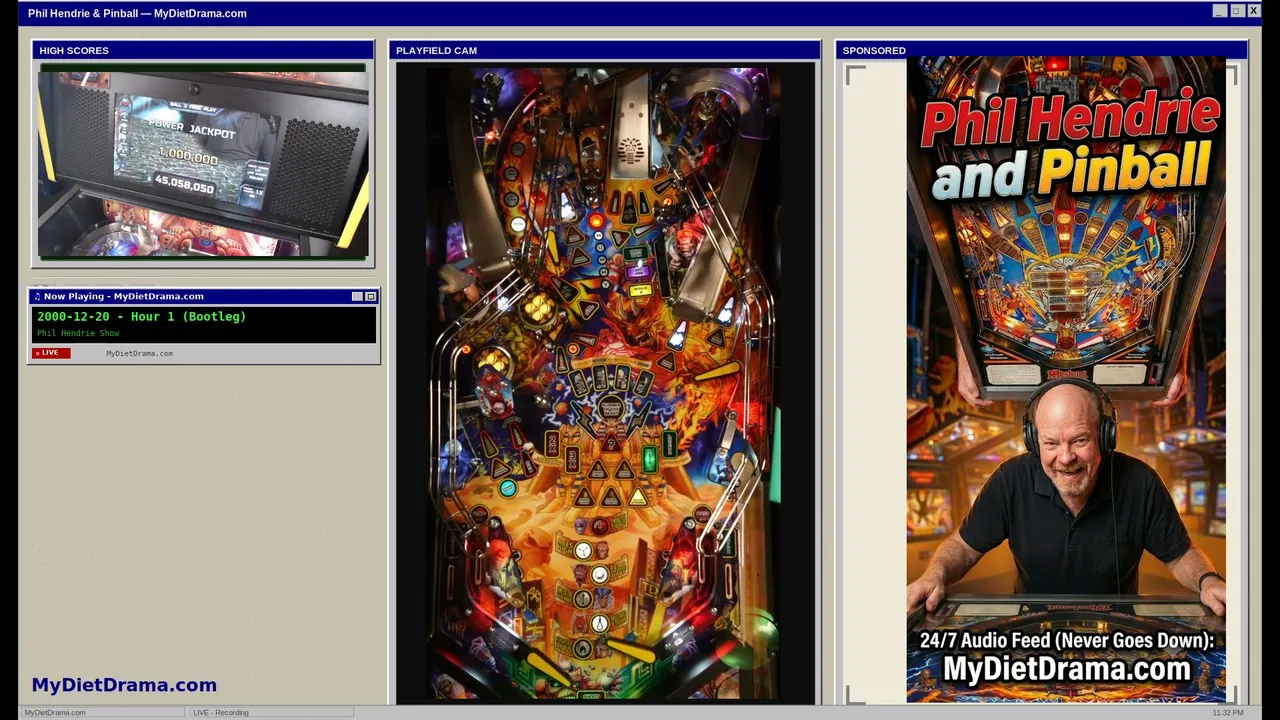Select the SPONSORED panel header

[1041, 50]
